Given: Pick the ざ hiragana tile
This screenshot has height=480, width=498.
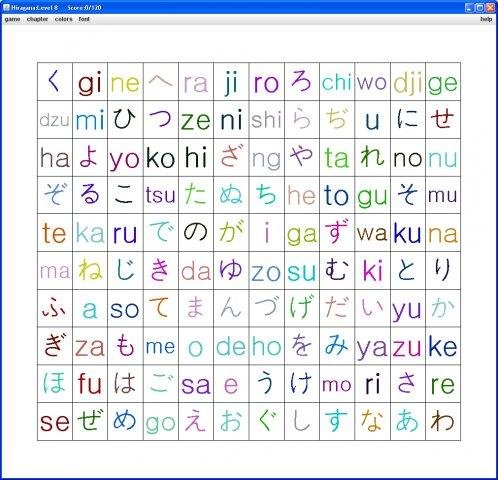Looking at the screenshot, I should click(x=231, y=157).
